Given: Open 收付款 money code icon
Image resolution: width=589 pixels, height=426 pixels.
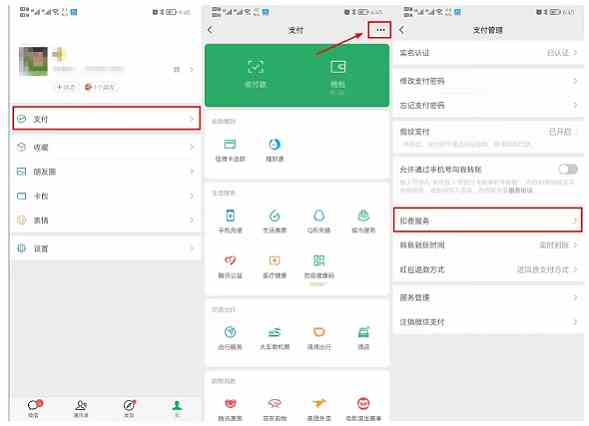Looking at the screenshot, I should click(x=255, y=73).
